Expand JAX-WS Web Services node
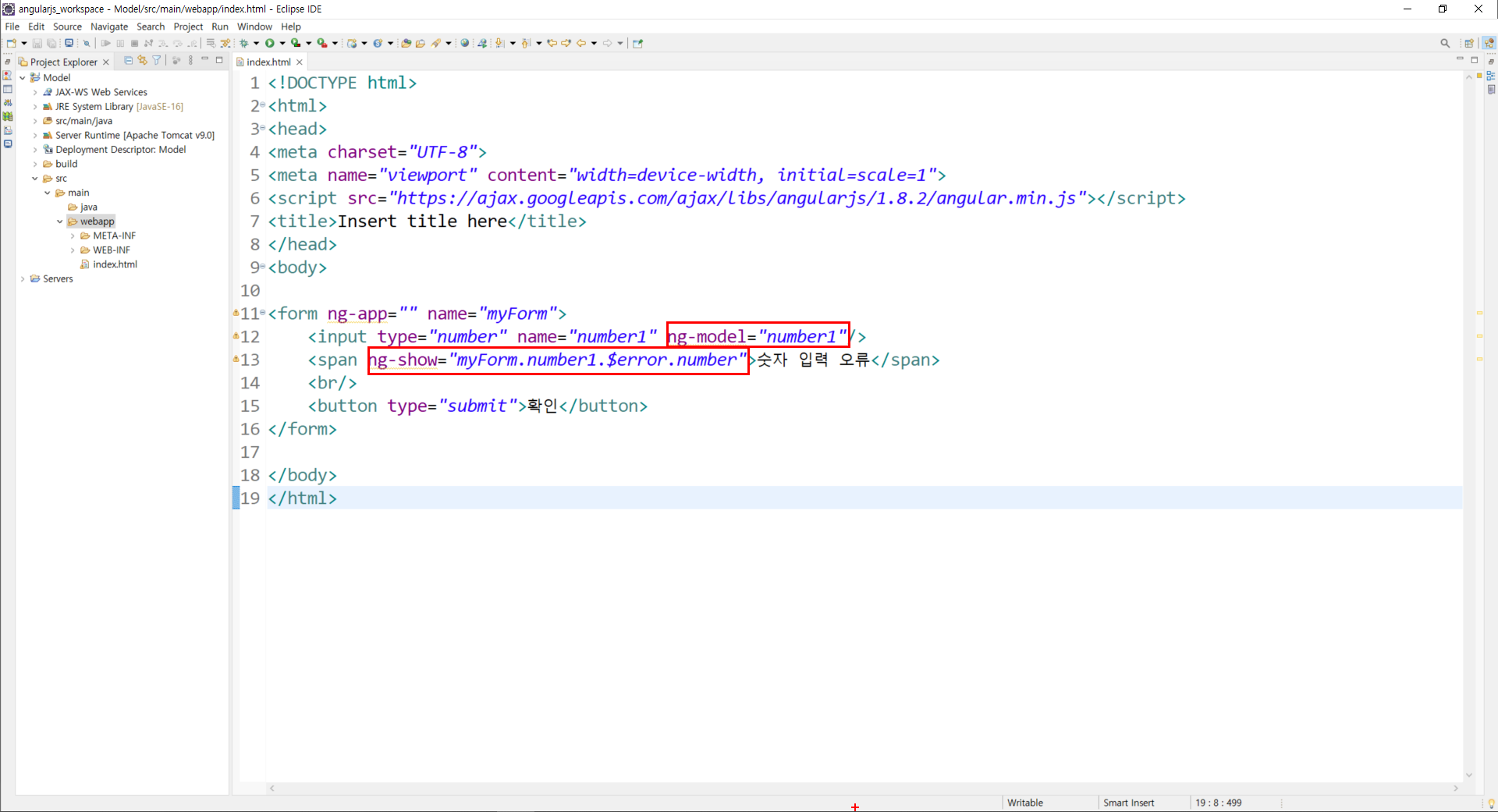The image size is (1498, 812). (35, 92)
